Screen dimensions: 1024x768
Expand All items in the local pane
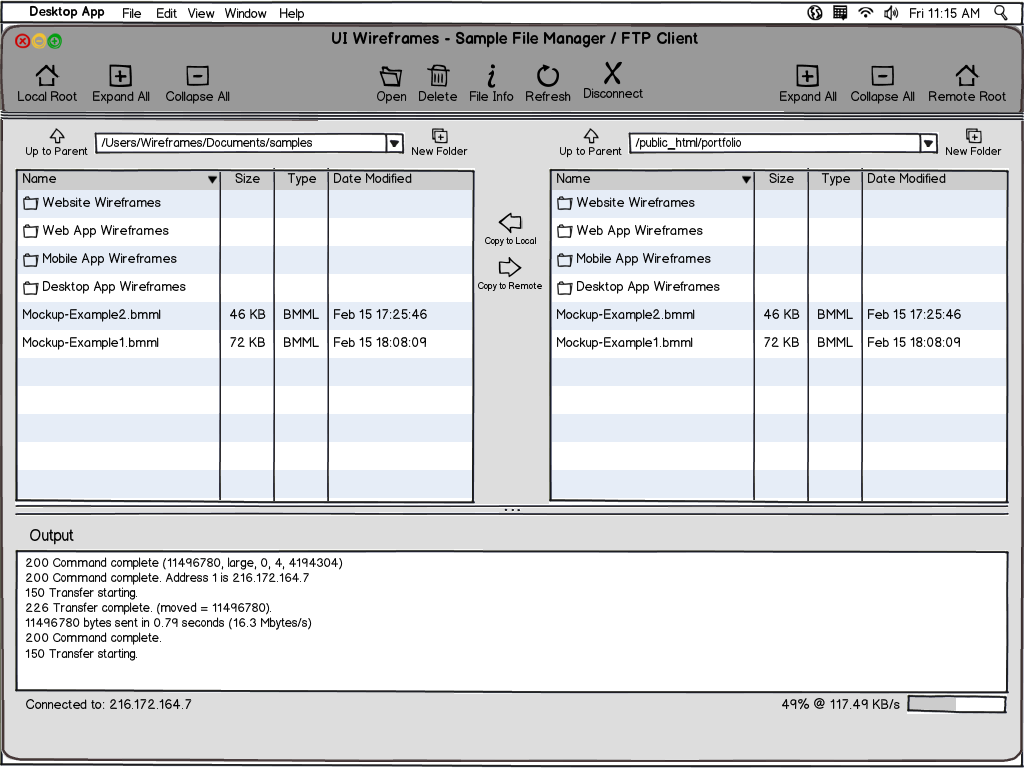click(120, 76)
